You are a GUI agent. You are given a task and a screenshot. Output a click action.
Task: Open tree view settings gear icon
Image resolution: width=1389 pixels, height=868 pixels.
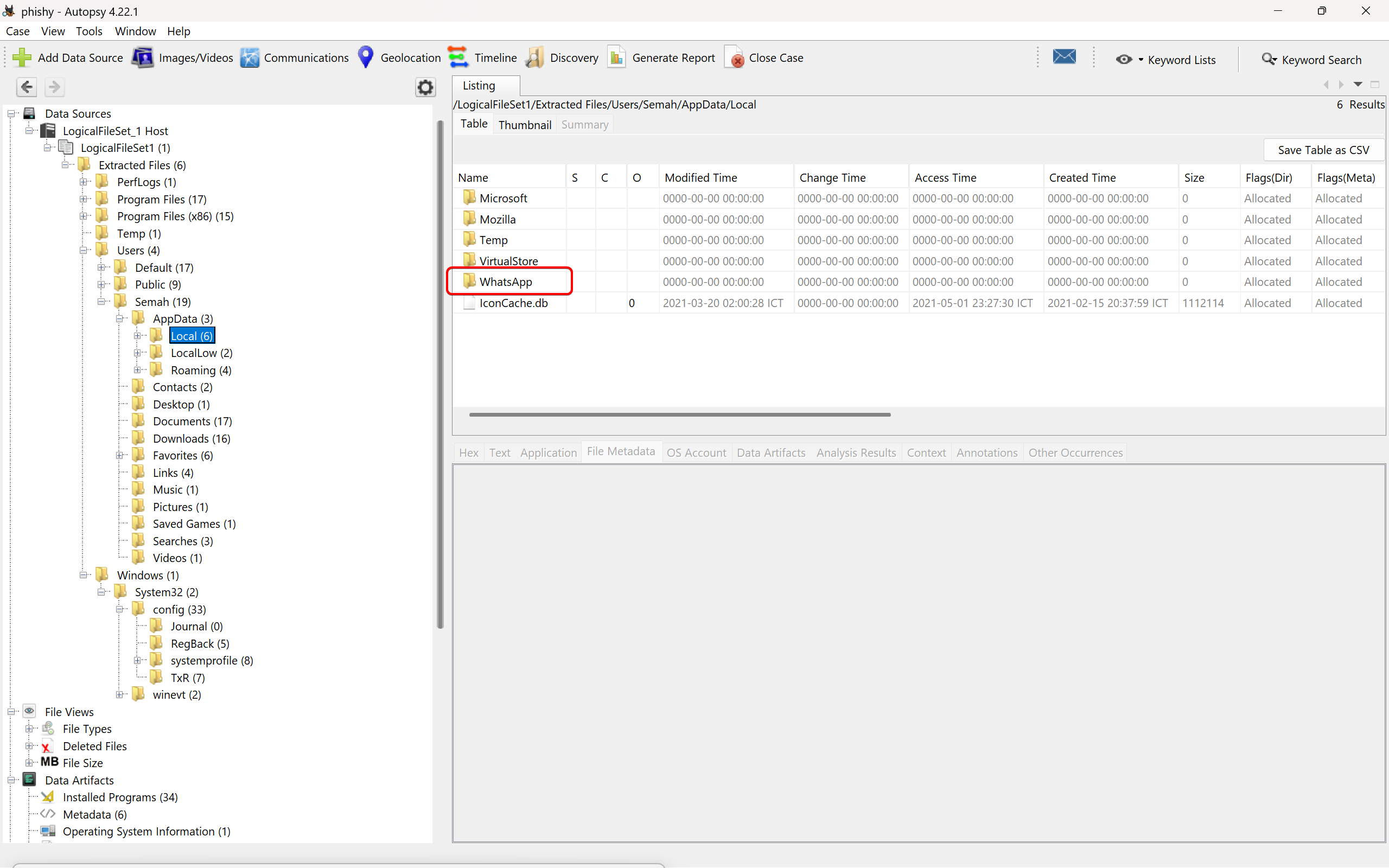pos(425,87)
